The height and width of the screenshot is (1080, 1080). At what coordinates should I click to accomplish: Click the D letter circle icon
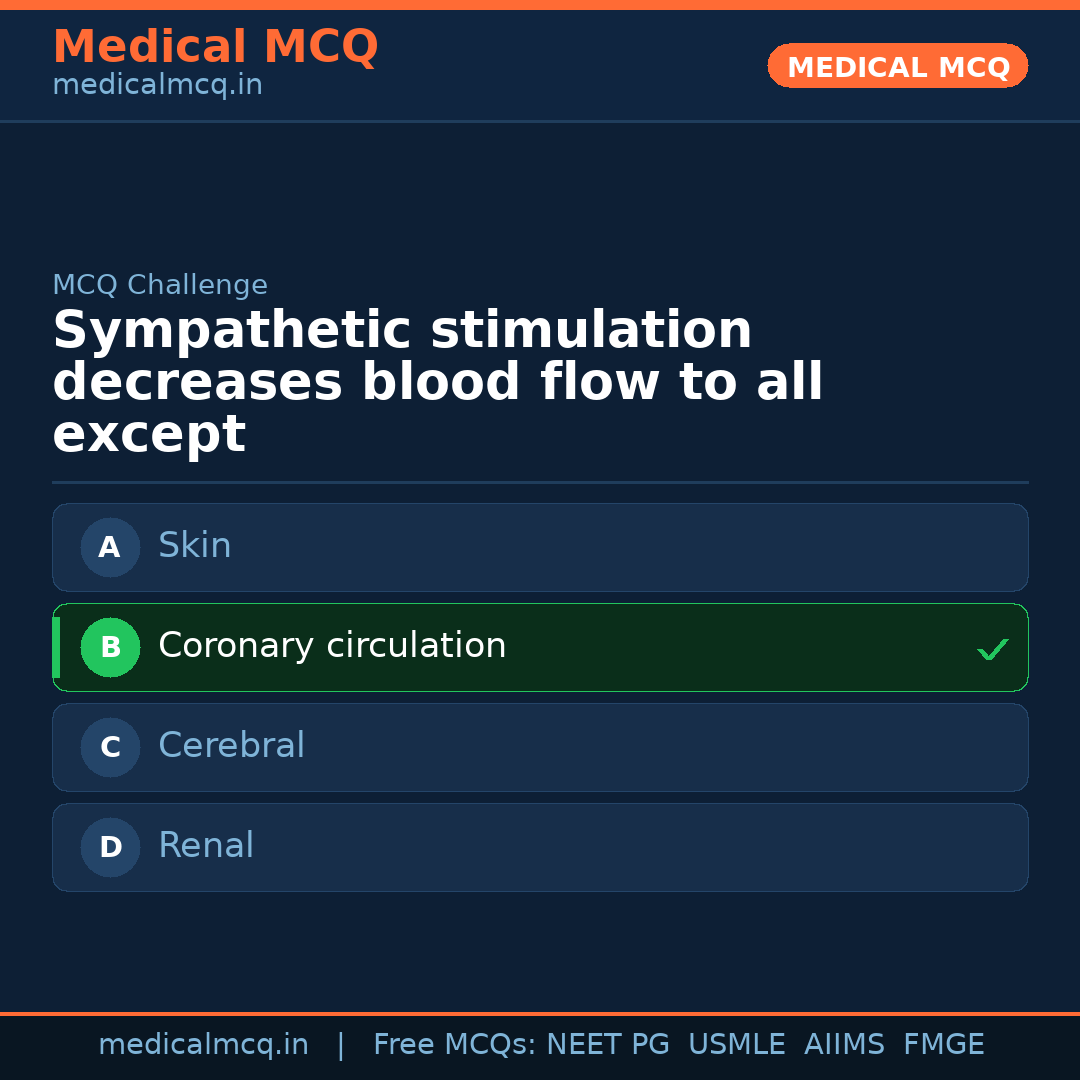(x=110, y=847)
